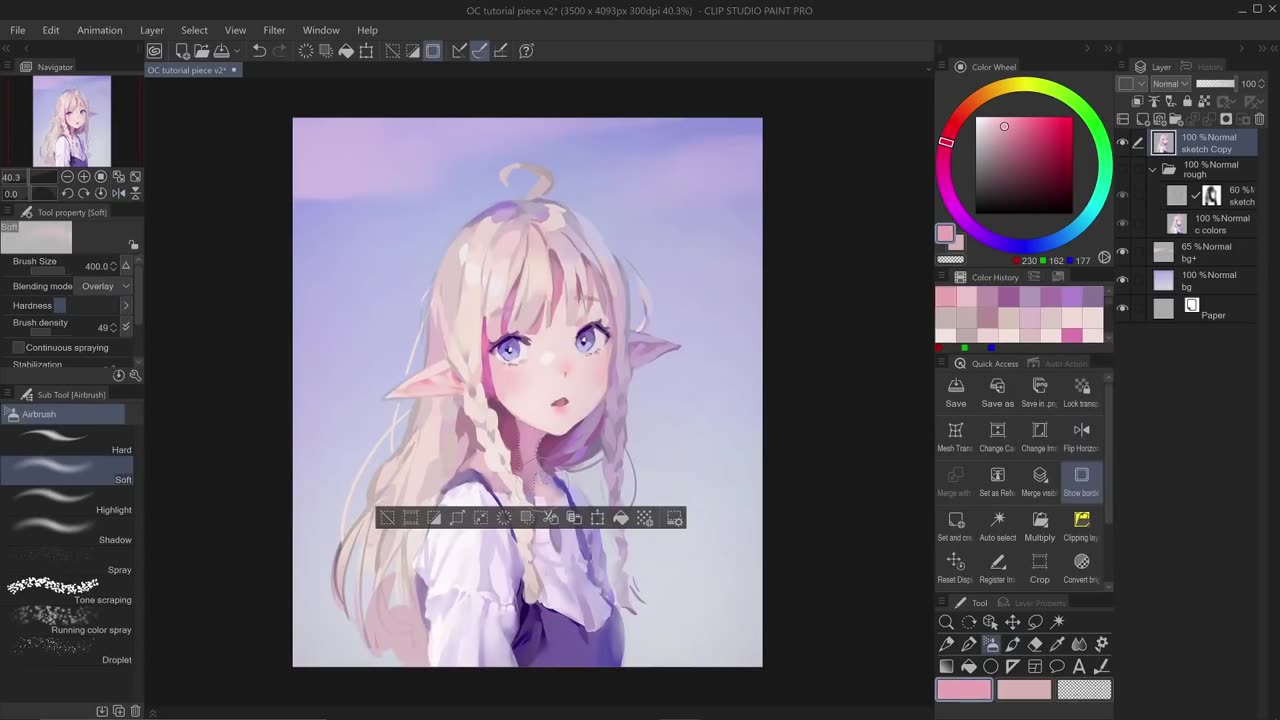The image size is (1280, 720).
Task: Zoom in with Navigator plus icon
Action: click(x=84, y=177)
